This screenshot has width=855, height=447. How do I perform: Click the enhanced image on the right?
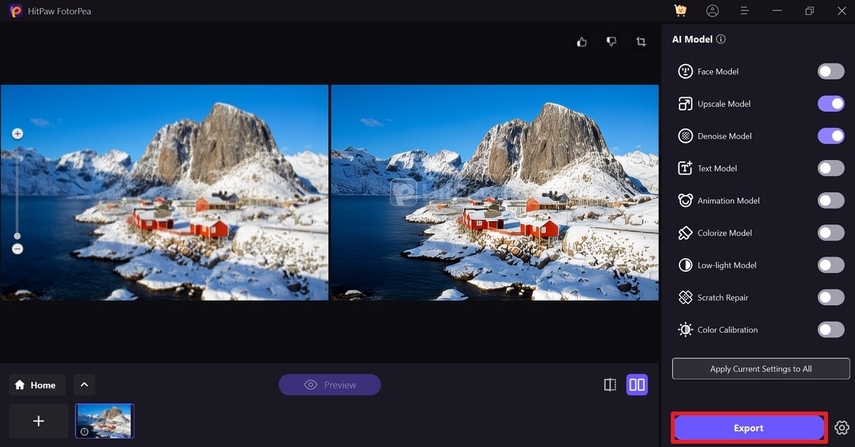pos(495,192)
